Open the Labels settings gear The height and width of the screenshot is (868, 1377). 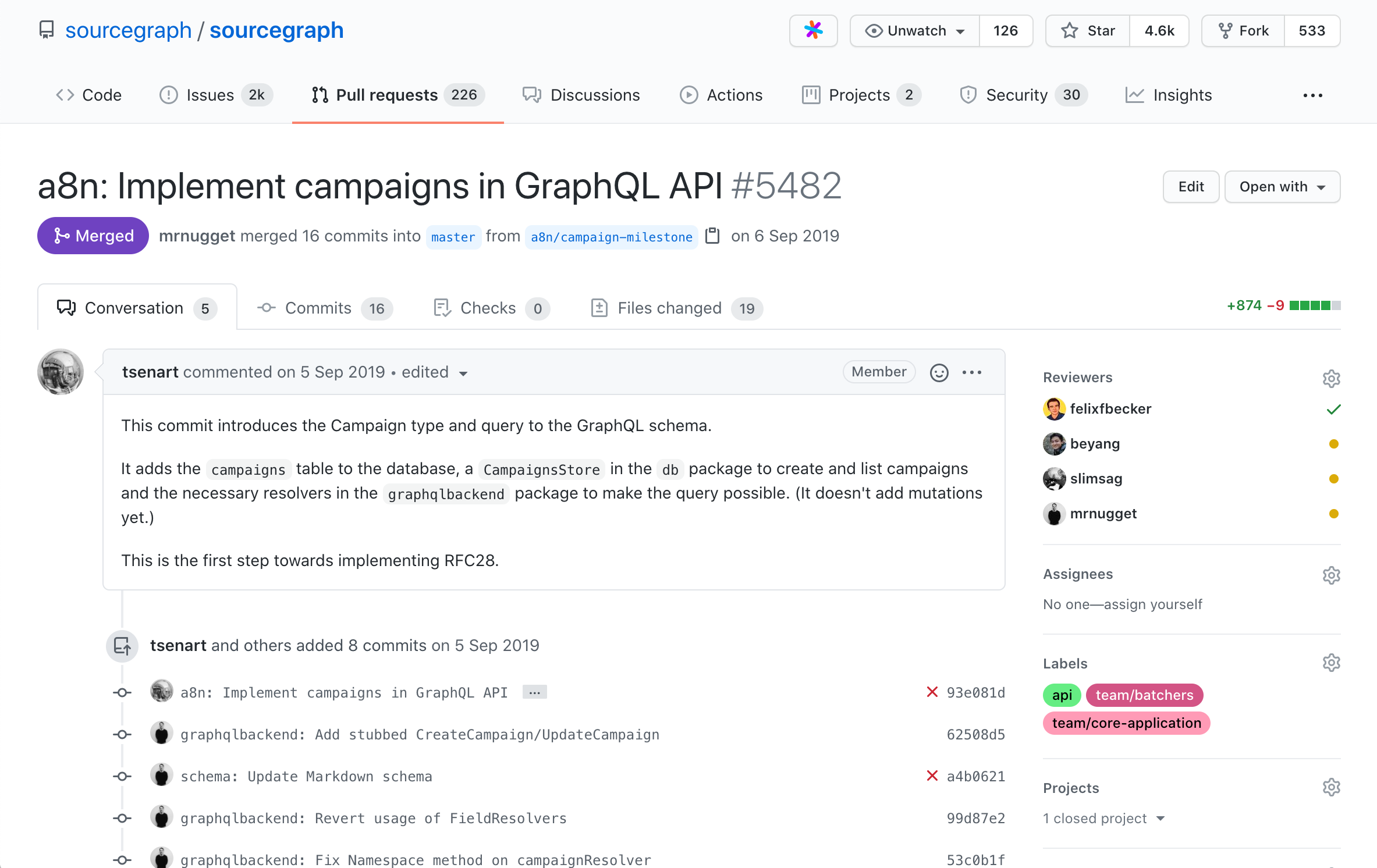point(1331,662)
